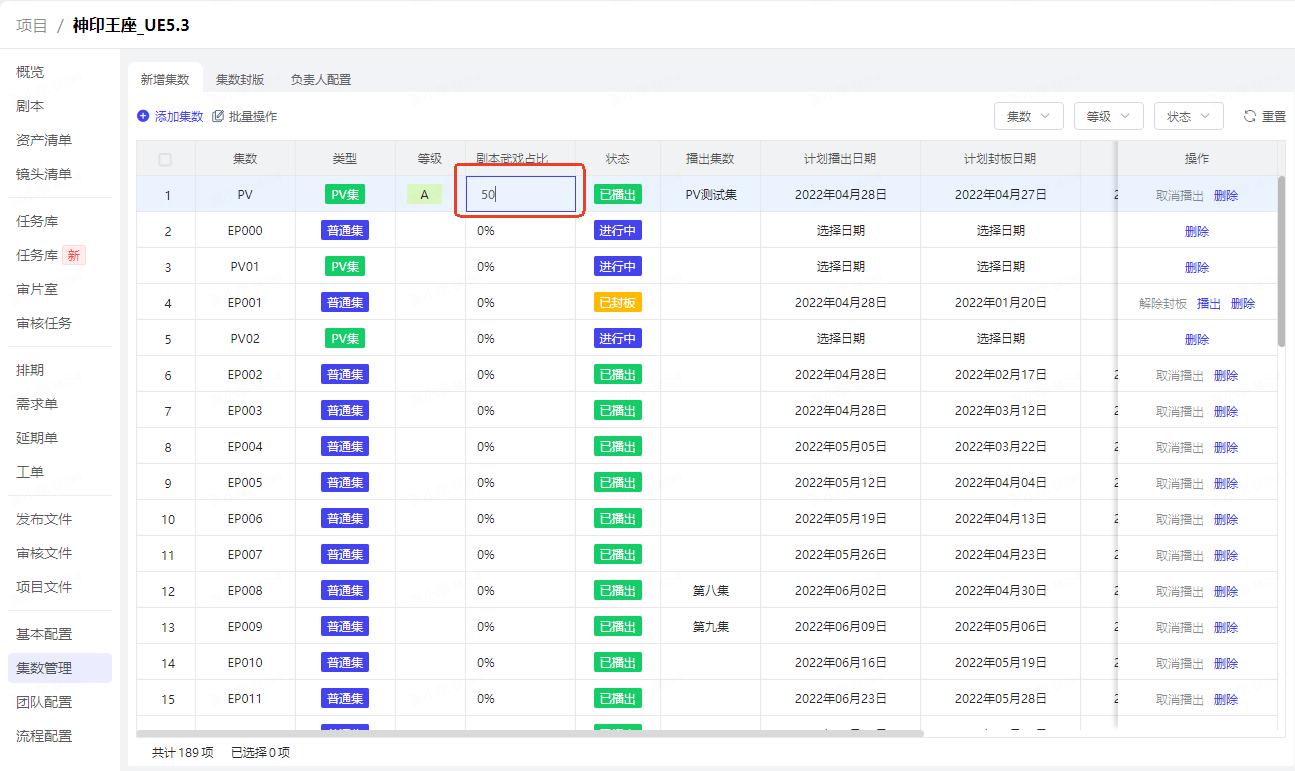This screenshot has width=1295, height=771.
Task: Open 需求单 in the sidebar
Action: [x=37, y=404]
